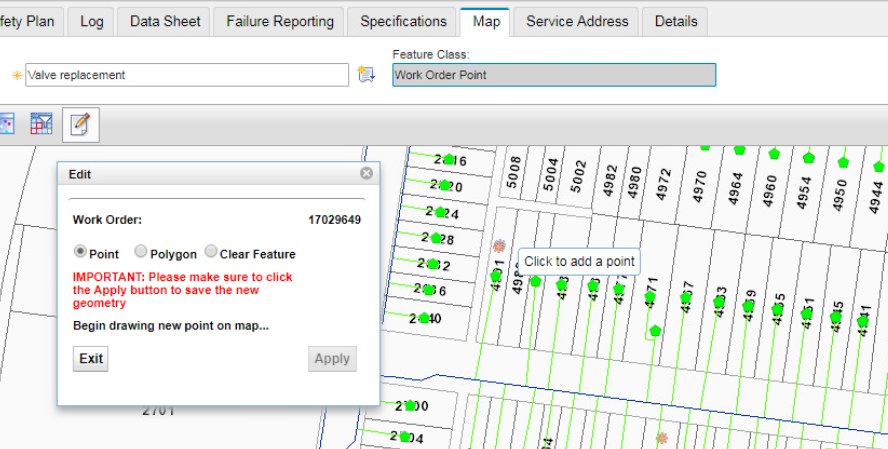Open the Specifications tab
The image size is (888, 449).
[403, 21]
